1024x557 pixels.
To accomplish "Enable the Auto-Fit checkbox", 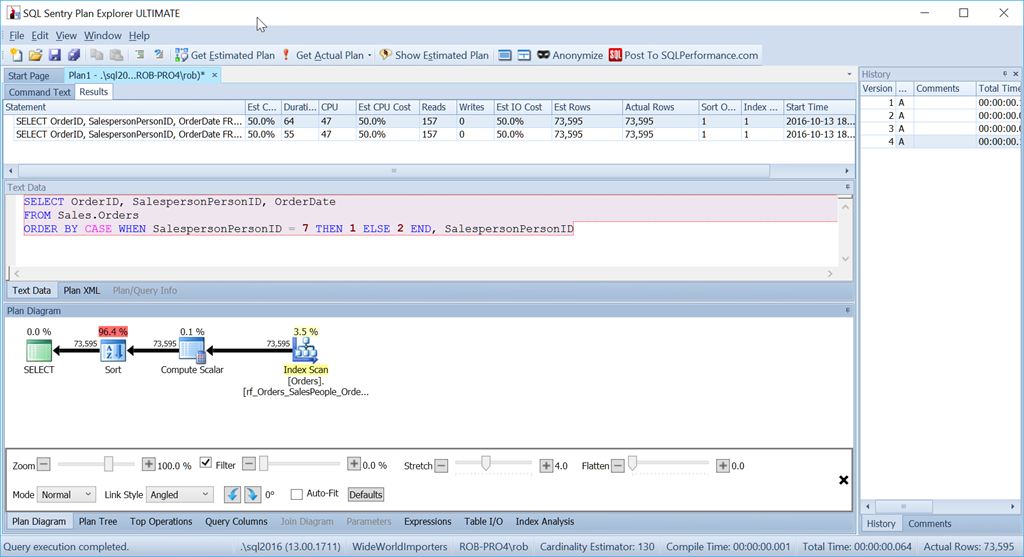I will pos(296,494).
